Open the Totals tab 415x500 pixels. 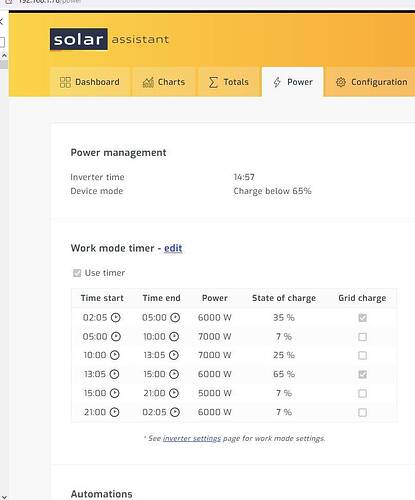tap(229, 82)
